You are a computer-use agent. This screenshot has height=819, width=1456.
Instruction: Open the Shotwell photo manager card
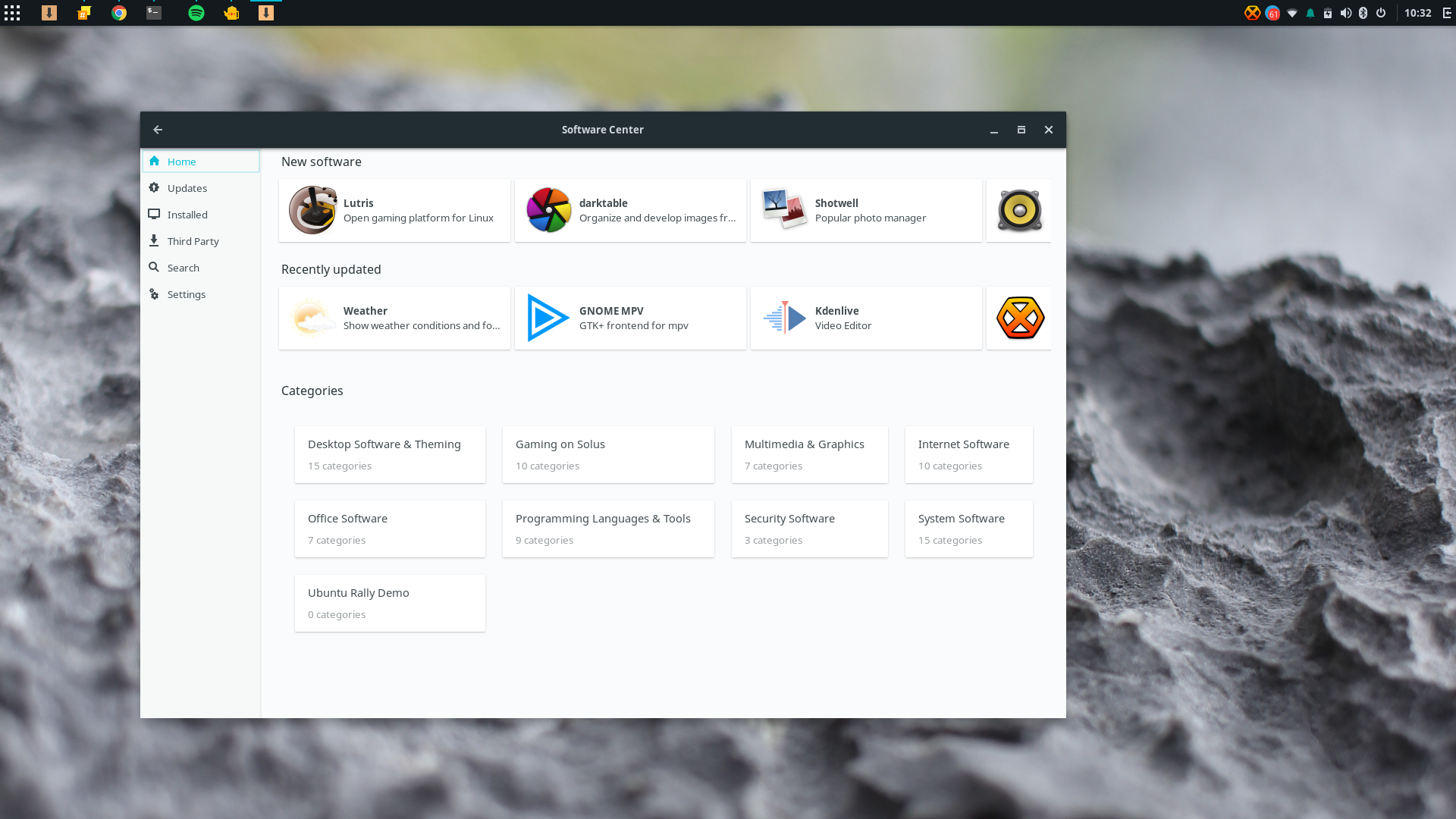pos(866,211)
